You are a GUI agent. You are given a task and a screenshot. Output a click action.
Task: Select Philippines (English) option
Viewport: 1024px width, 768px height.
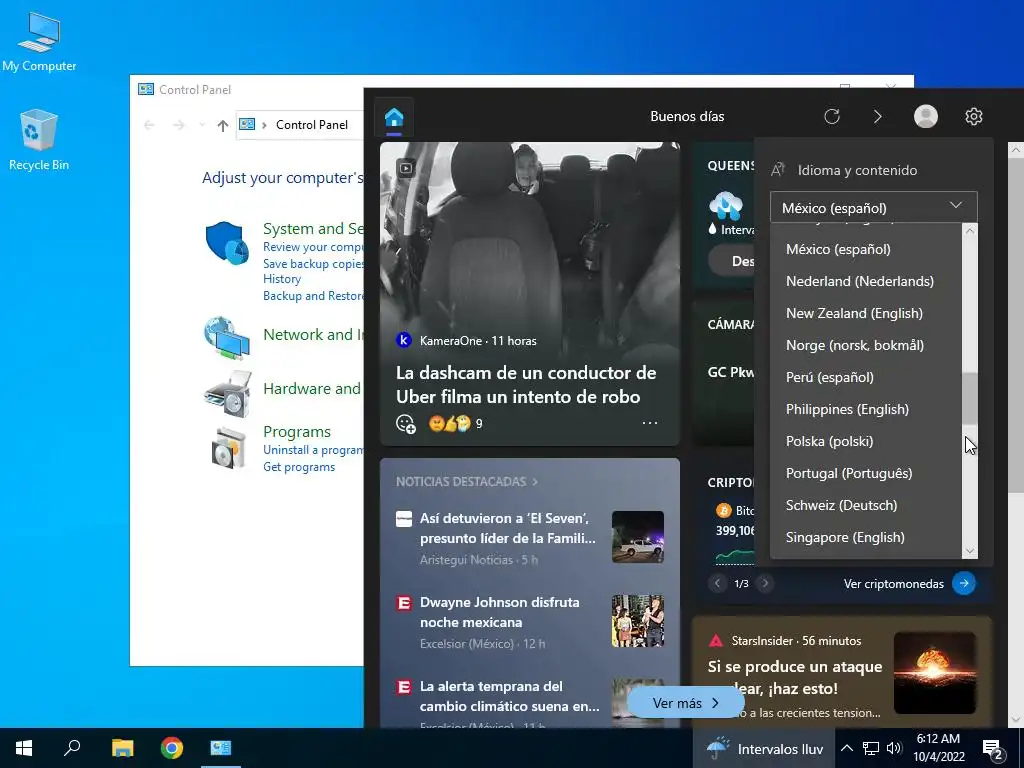865,409
